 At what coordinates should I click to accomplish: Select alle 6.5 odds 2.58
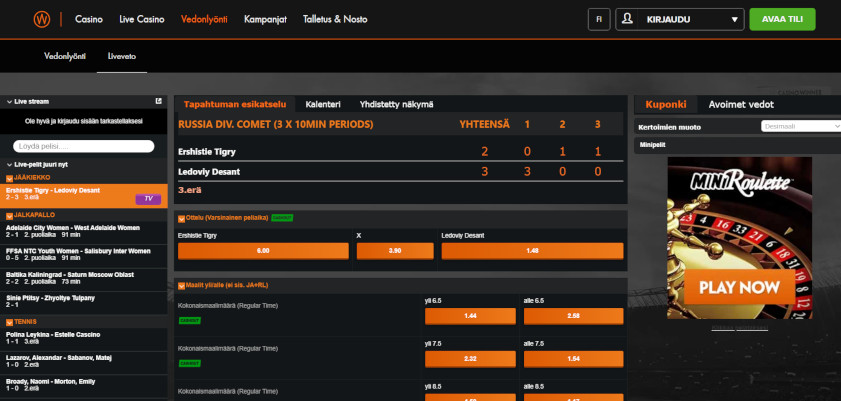[574, 316]
